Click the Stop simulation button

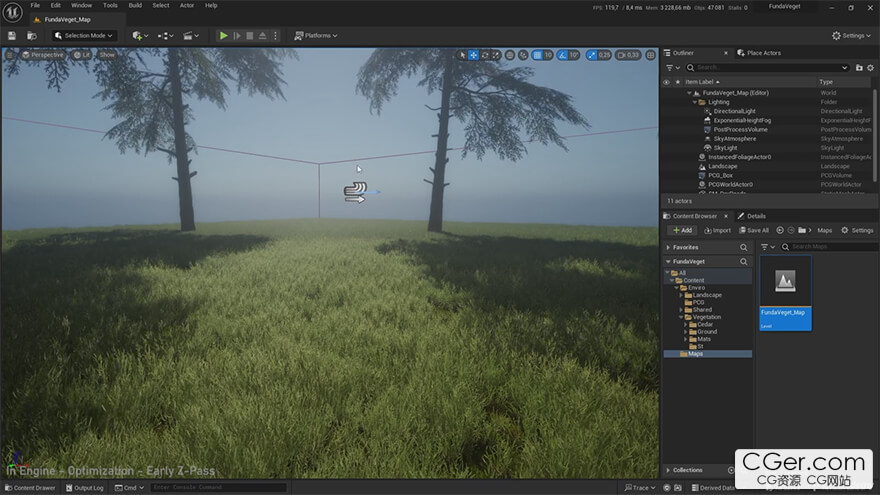click(x=250, y=35)
